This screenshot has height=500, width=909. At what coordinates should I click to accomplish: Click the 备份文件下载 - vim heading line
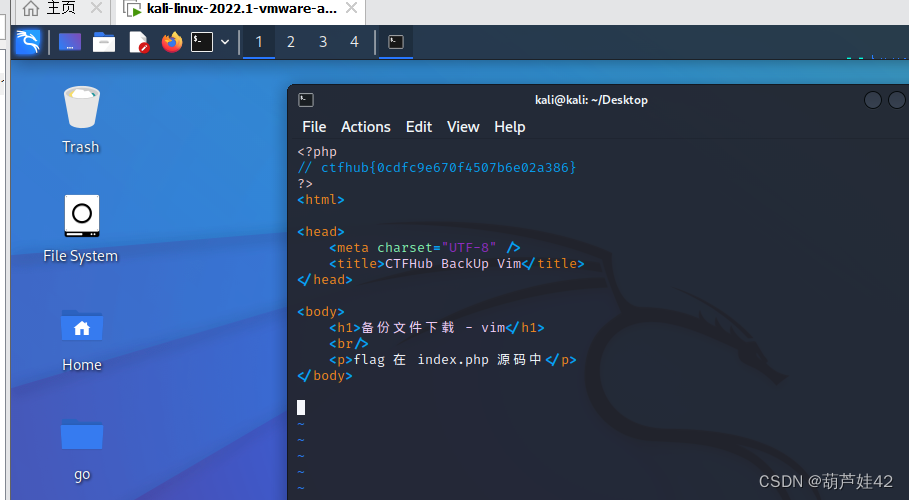pos(437,328)
